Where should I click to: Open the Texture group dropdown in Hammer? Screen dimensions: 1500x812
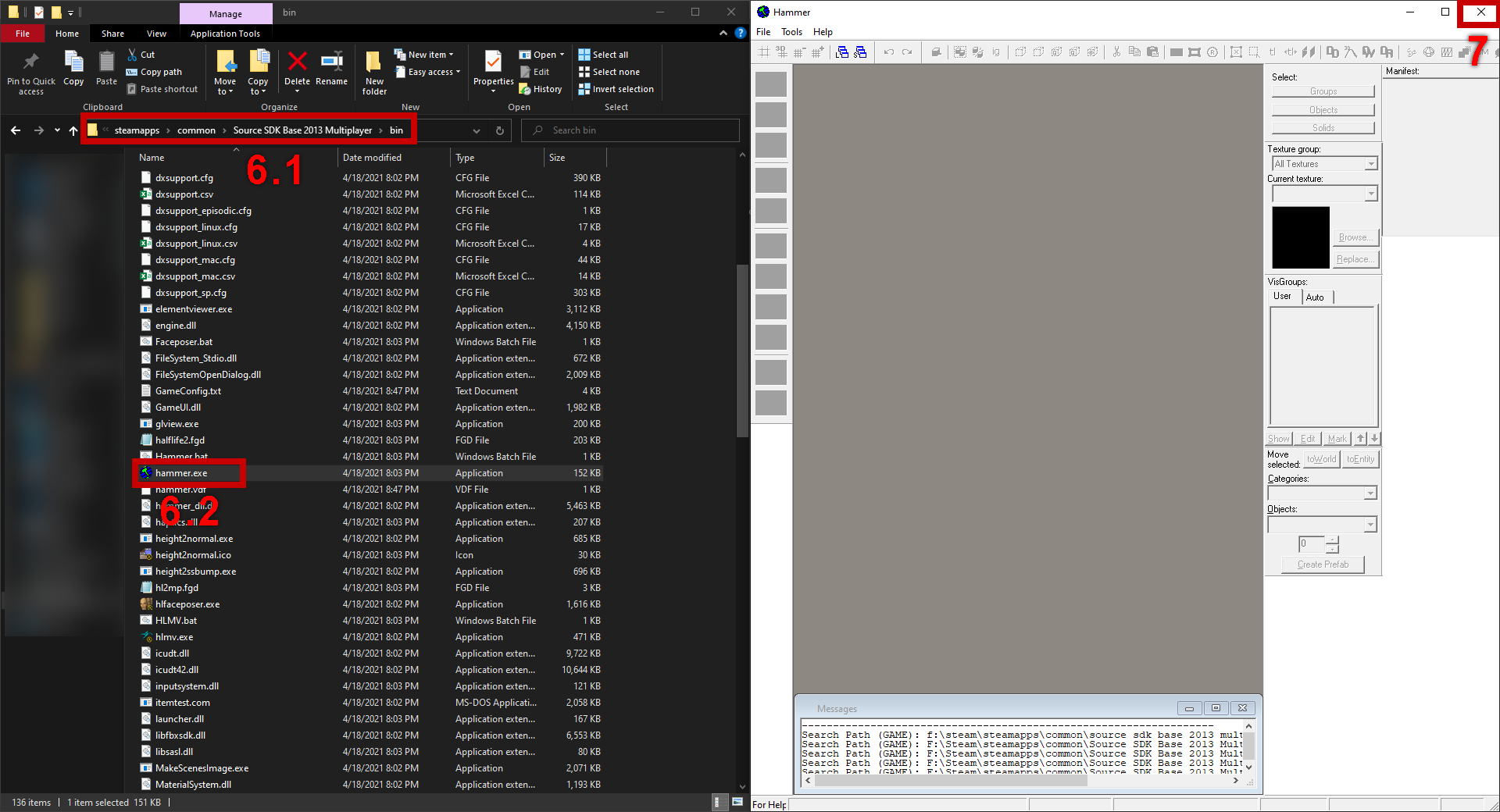pyautogui.click(x=1370, y=164)
